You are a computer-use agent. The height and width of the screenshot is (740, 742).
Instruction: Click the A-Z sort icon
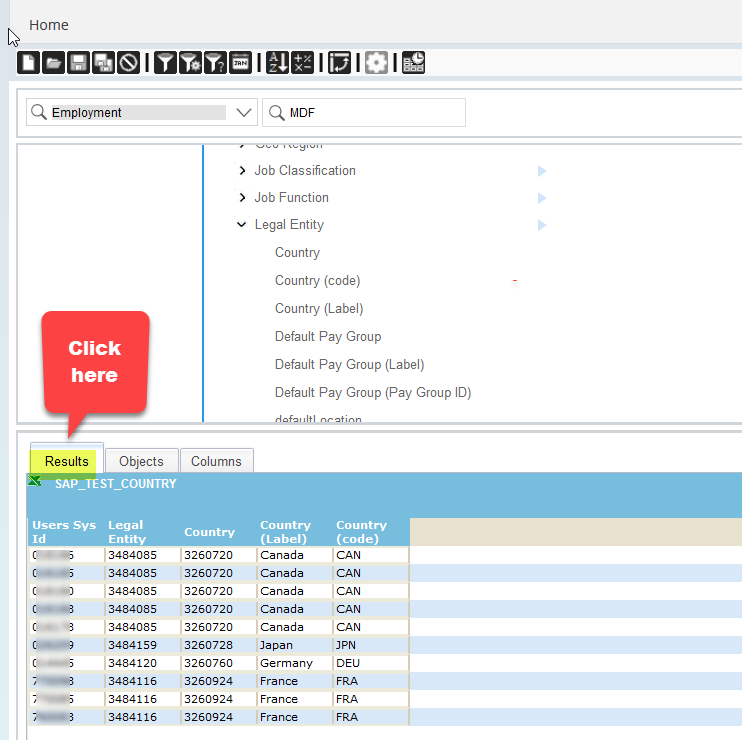(x=277, y=62)
